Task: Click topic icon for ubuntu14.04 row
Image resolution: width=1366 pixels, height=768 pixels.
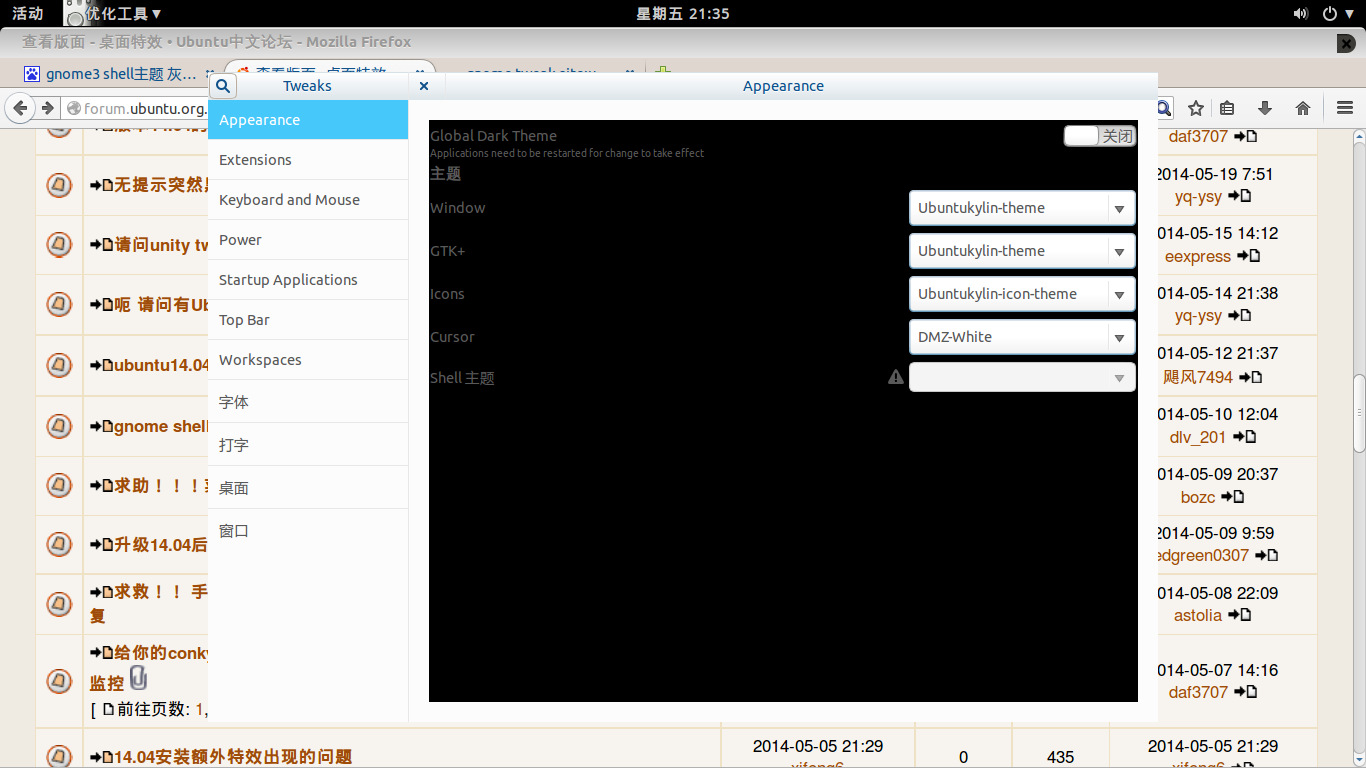Action: click(x=59, y=365)
